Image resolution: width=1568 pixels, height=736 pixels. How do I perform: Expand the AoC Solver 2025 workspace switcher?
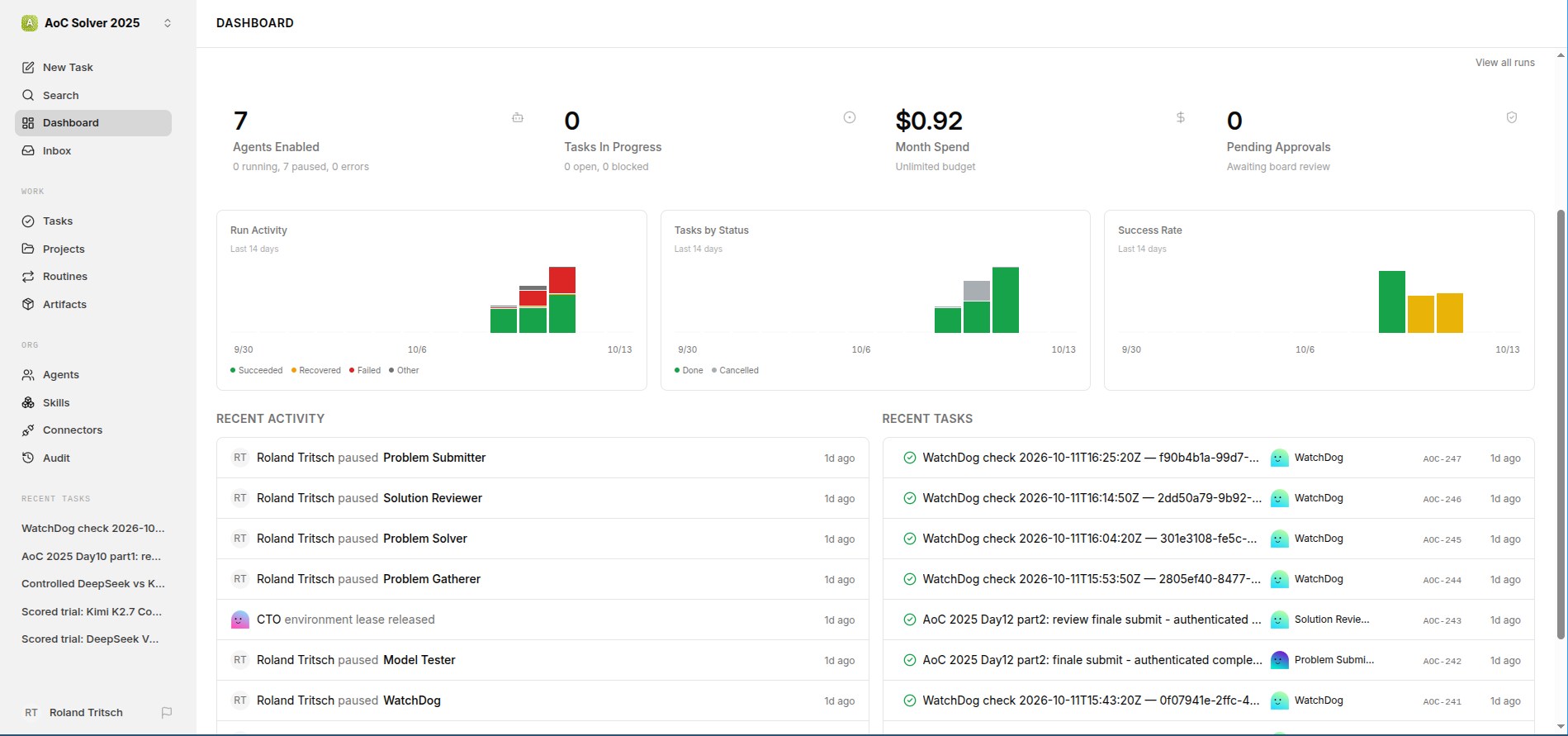(x=168, y=23)
